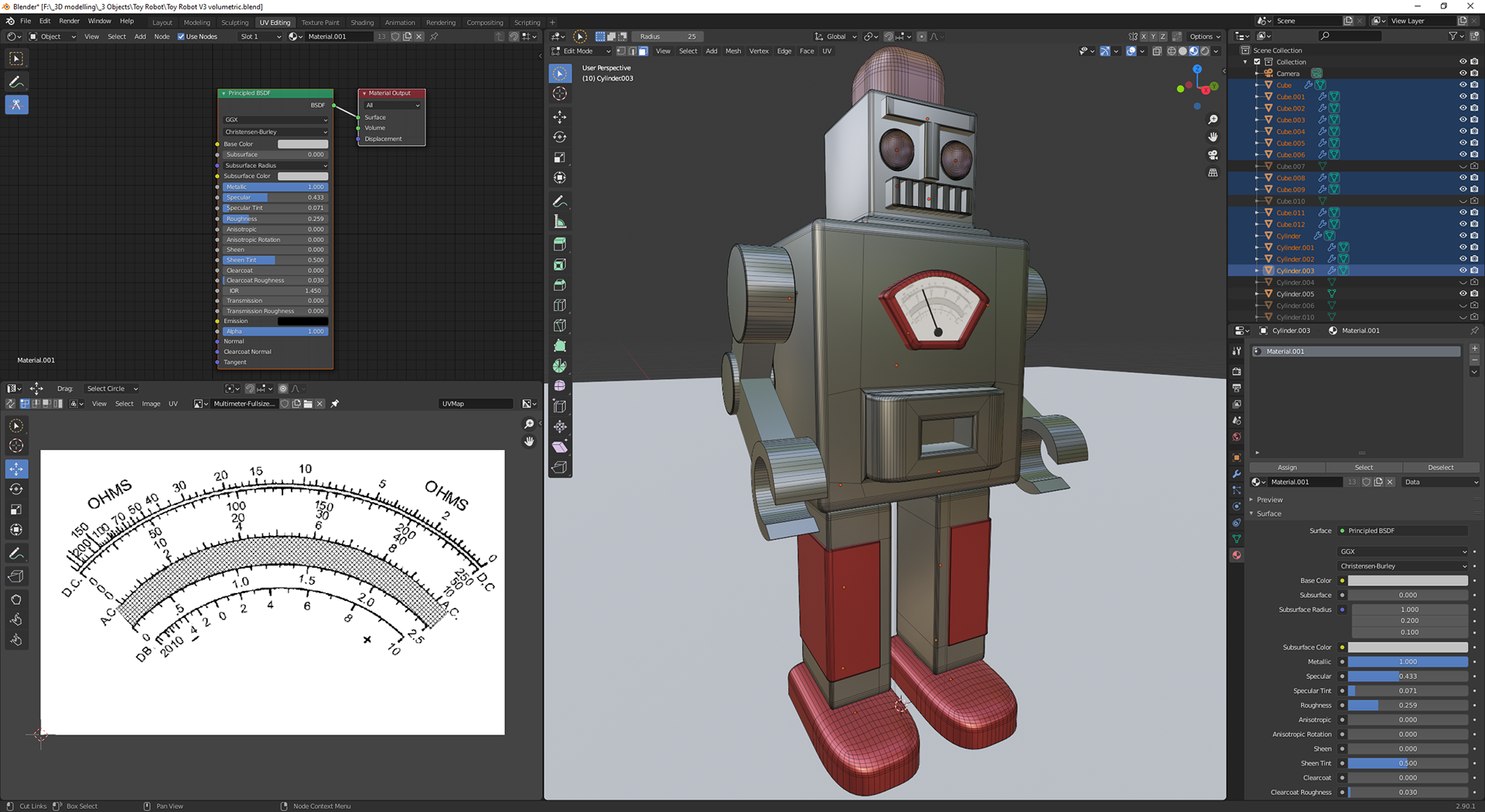This screenshot has width=1485, height=812.
Task: Select the Bevel tool
Action: point(560,285)
